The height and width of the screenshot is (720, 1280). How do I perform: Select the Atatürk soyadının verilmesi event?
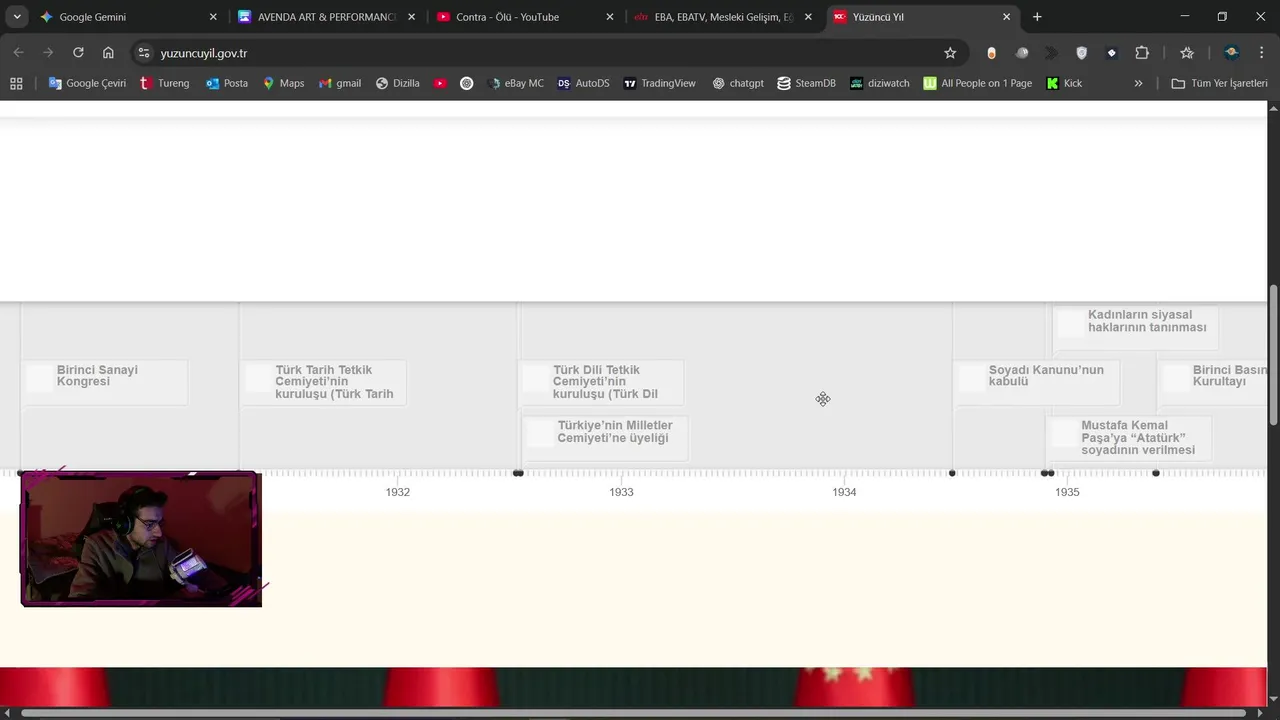pyautogui.click(x=1129, y=437)
